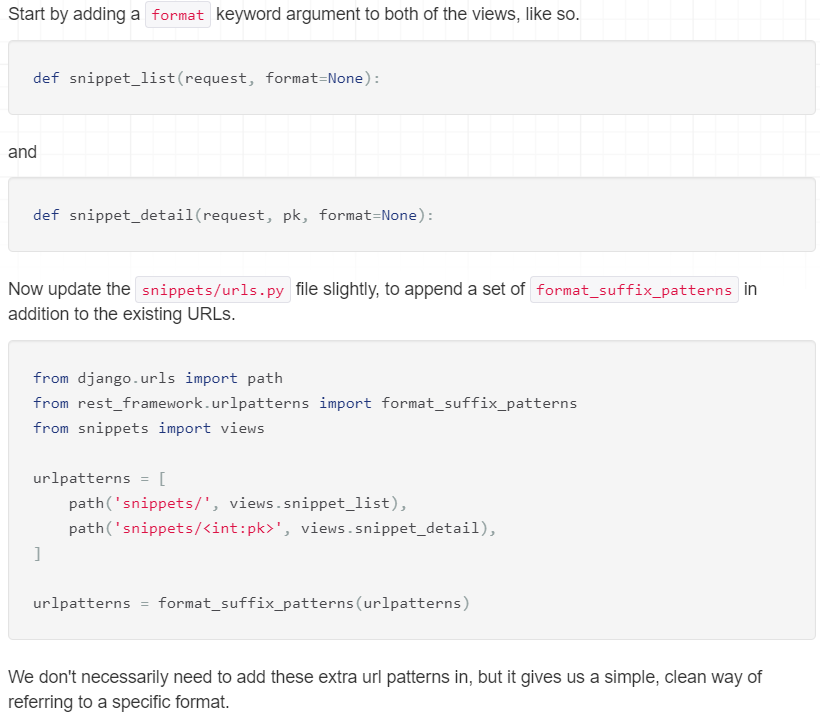This screenshot has height=723, width=820.
Task: Click the standalone word 'and' between code blocks
Action: coord(22,152)
